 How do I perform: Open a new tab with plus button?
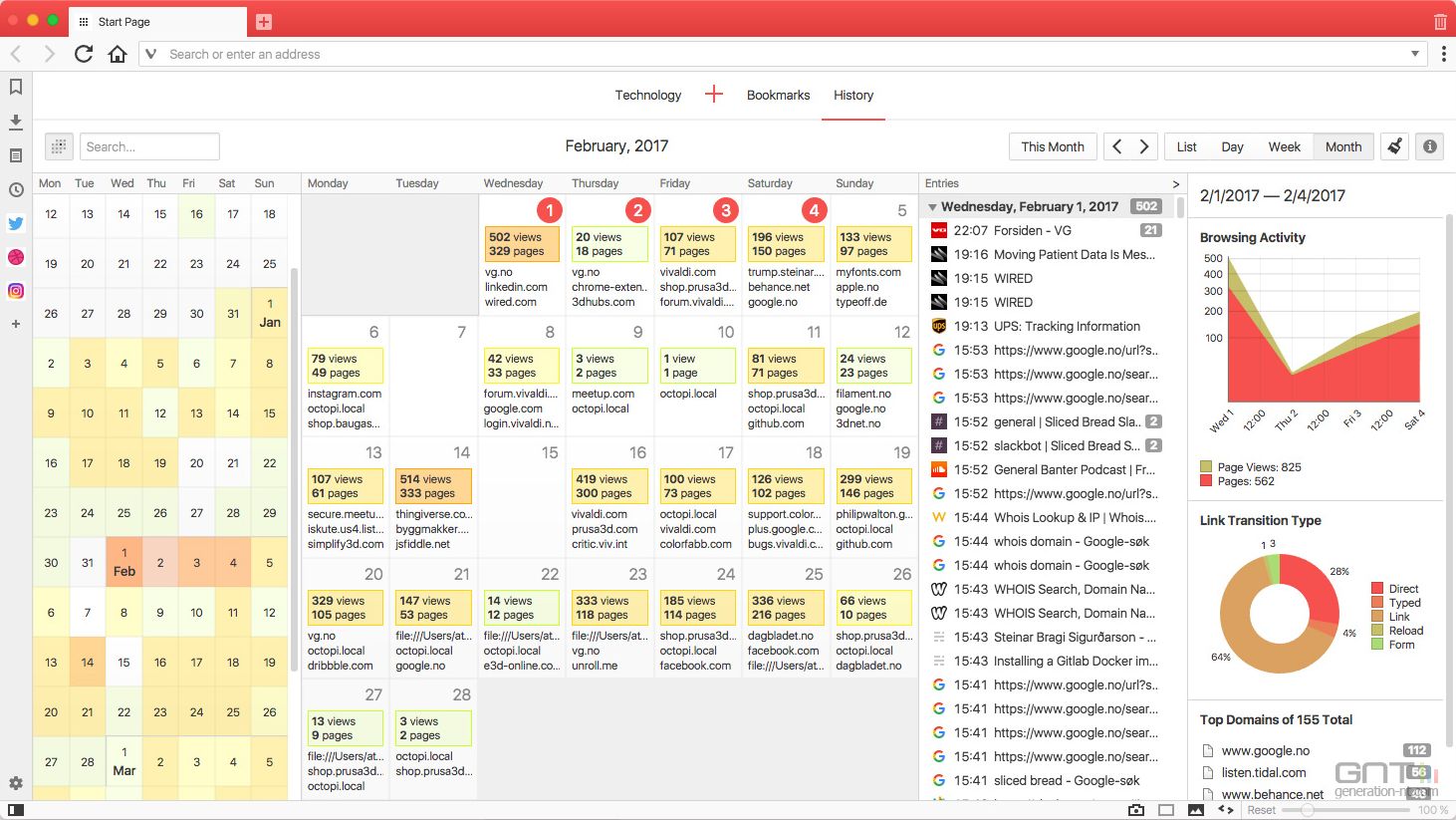[x=264, y=21]
